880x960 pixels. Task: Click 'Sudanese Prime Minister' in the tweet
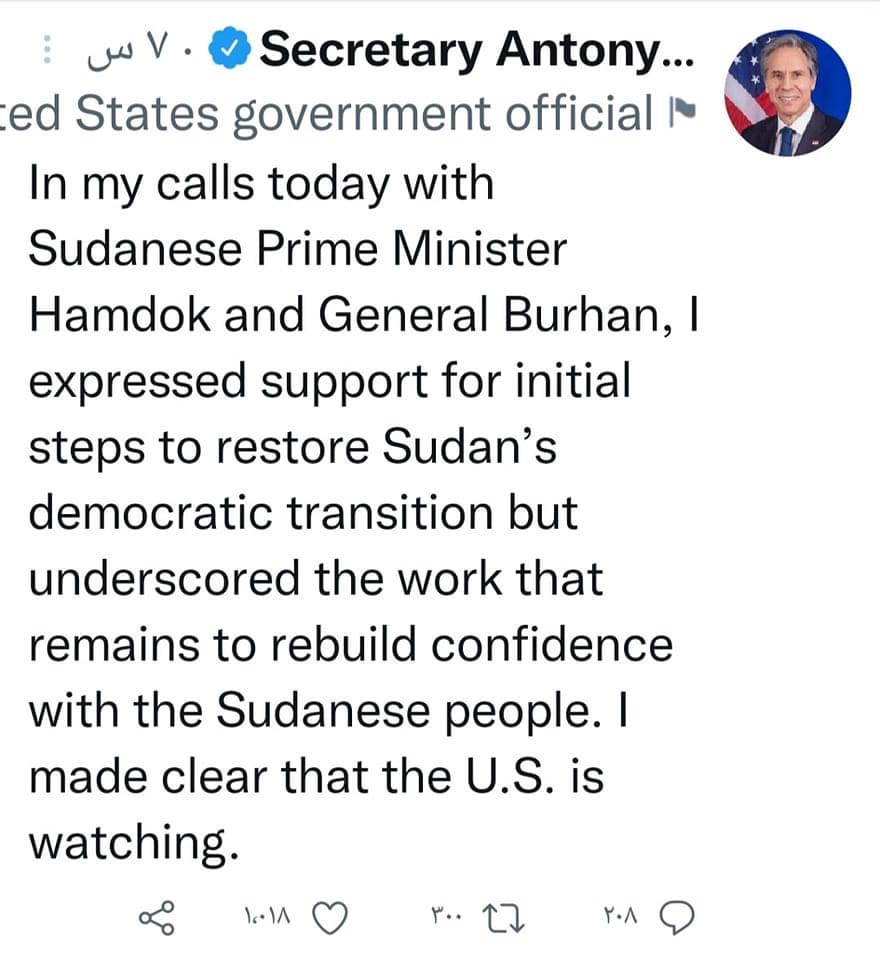point(297,250)
